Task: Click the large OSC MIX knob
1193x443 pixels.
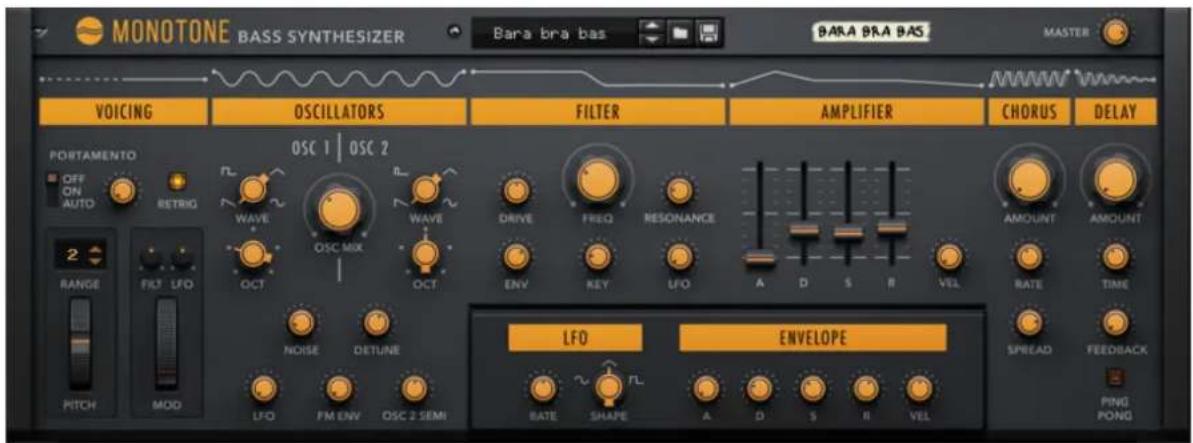Action: 339,210
